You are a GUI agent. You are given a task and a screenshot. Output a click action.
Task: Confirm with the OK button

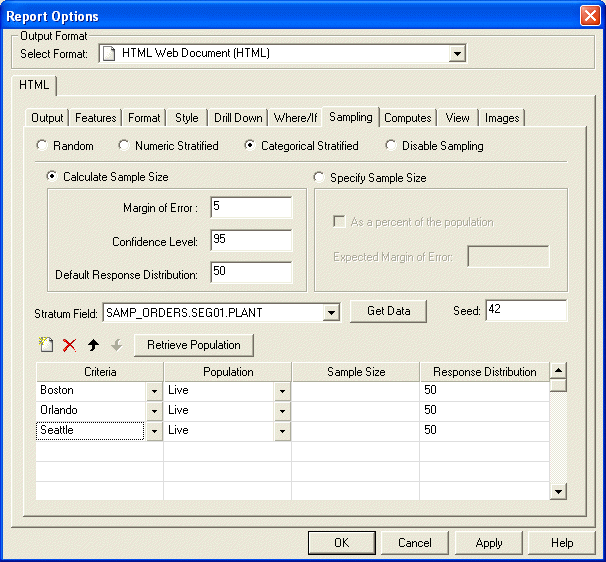(342, 543)
